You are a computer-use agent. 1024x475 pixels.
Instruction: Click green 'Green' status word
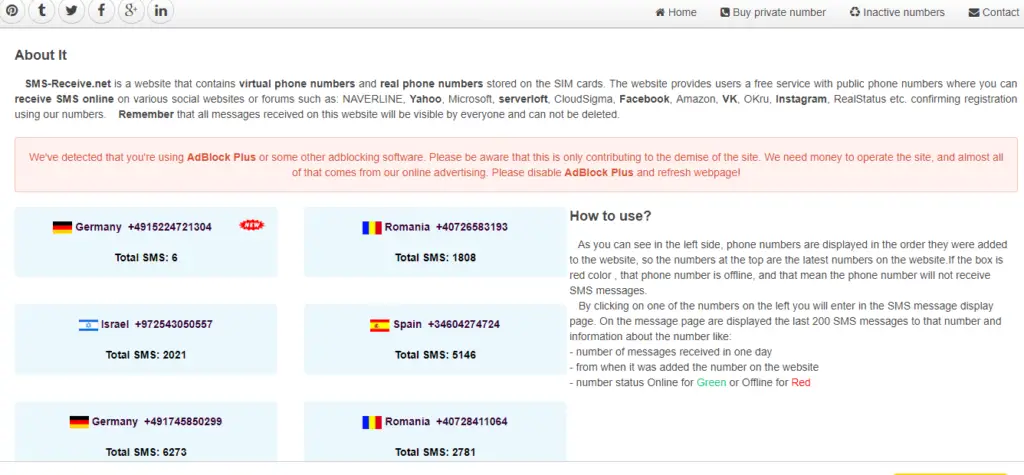point(711,382)
